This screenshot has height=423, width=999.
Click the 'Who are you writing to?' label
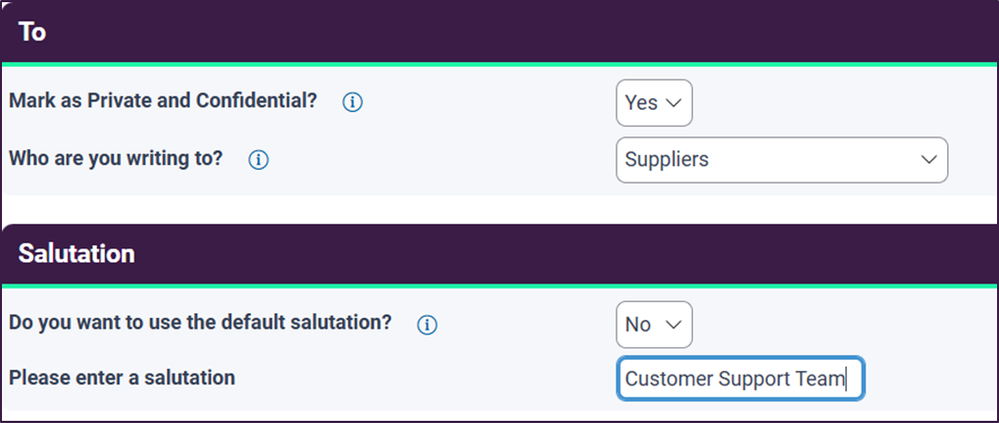116,157
